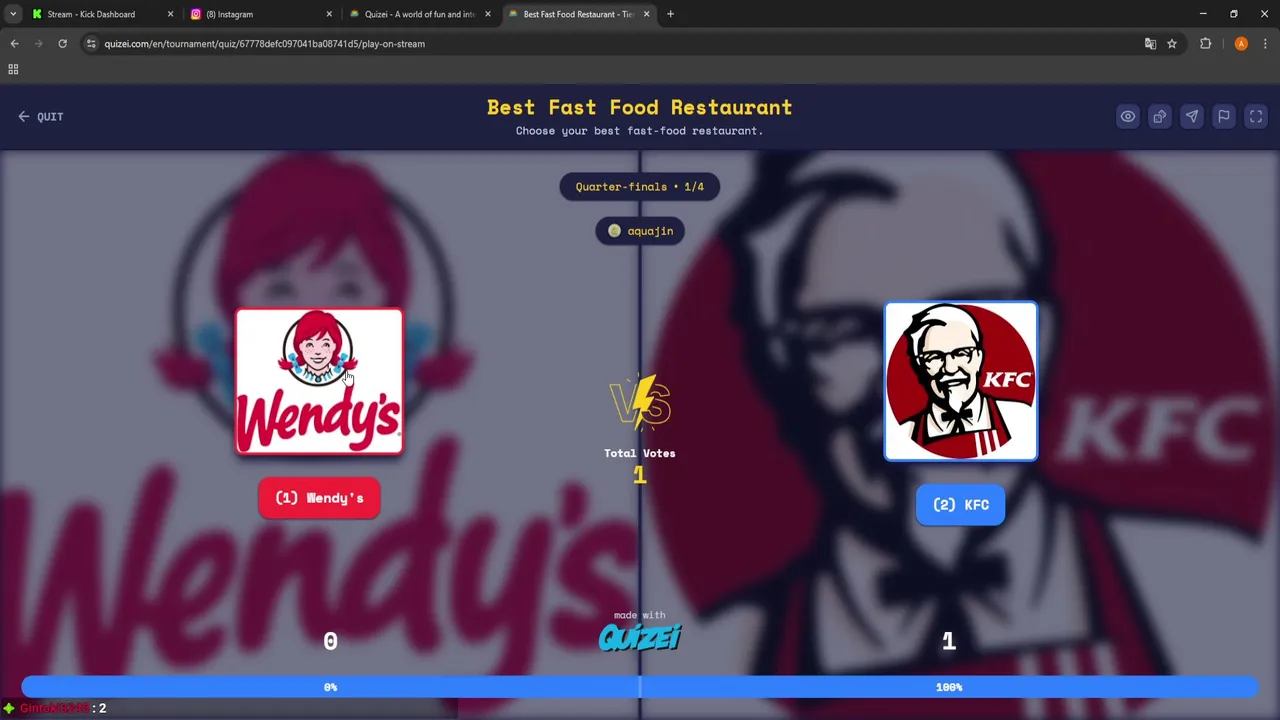Click the Quarter-finals 1/4 round badge
The height and width of the screenshot is (720, 1280).
pyautogui.click(x=640, y=187)
